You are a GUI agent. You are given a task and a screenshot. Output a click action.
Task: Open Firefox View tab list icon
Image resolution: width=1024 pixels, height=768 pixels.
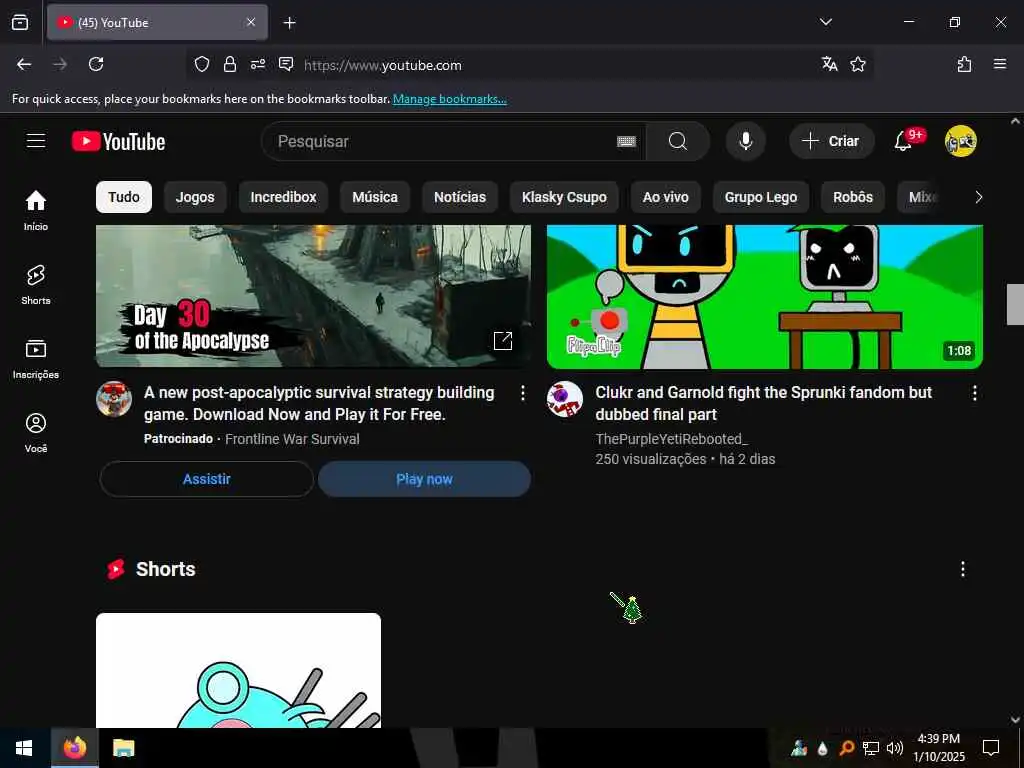coord(20,22)
